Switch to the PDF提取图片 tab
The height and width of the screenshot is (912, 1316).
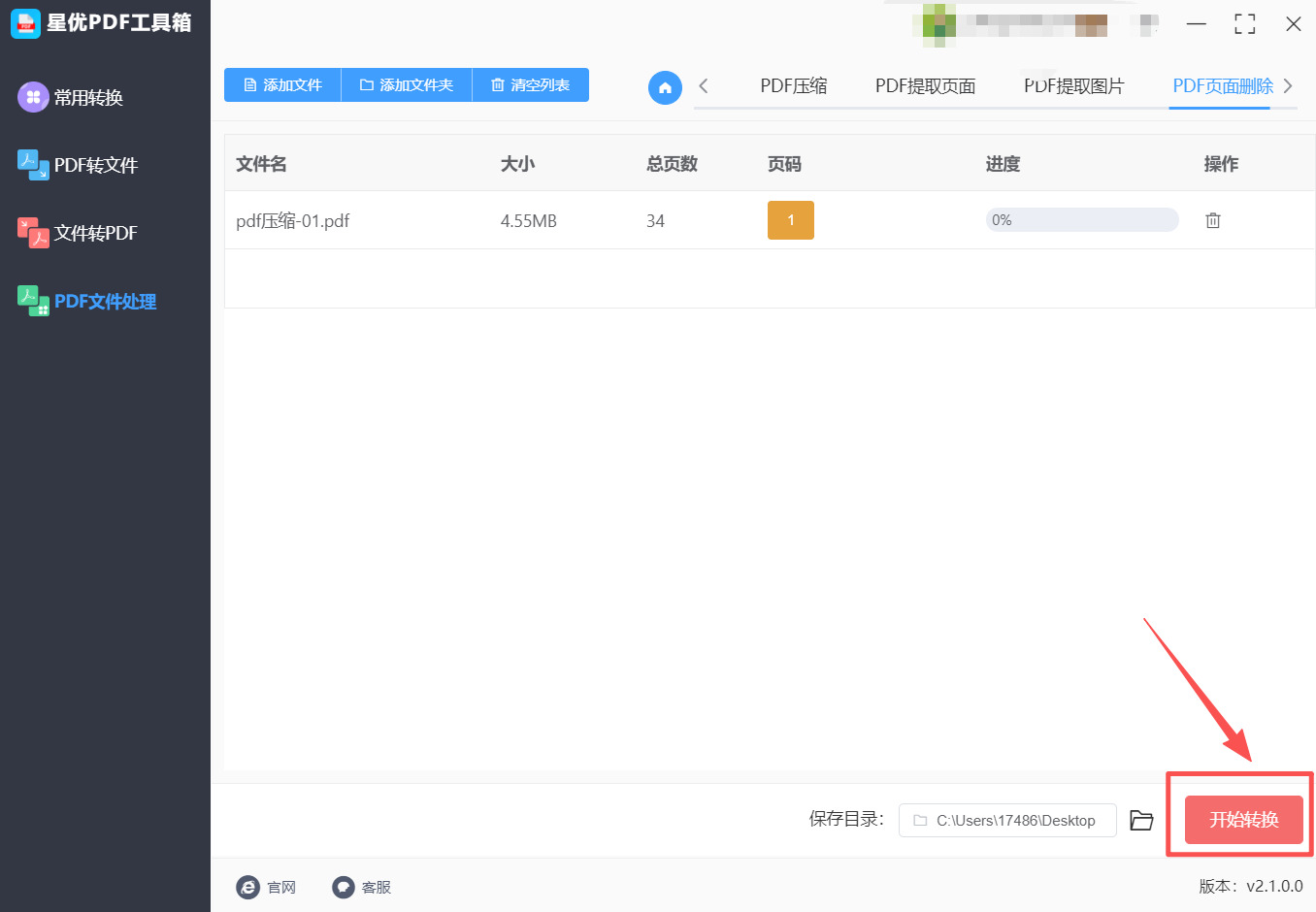(x=1074, y=85)
